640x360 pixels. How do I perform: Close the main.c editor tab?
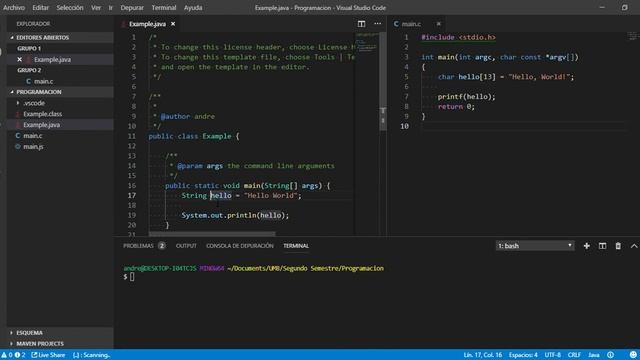[x=439, y=24]
